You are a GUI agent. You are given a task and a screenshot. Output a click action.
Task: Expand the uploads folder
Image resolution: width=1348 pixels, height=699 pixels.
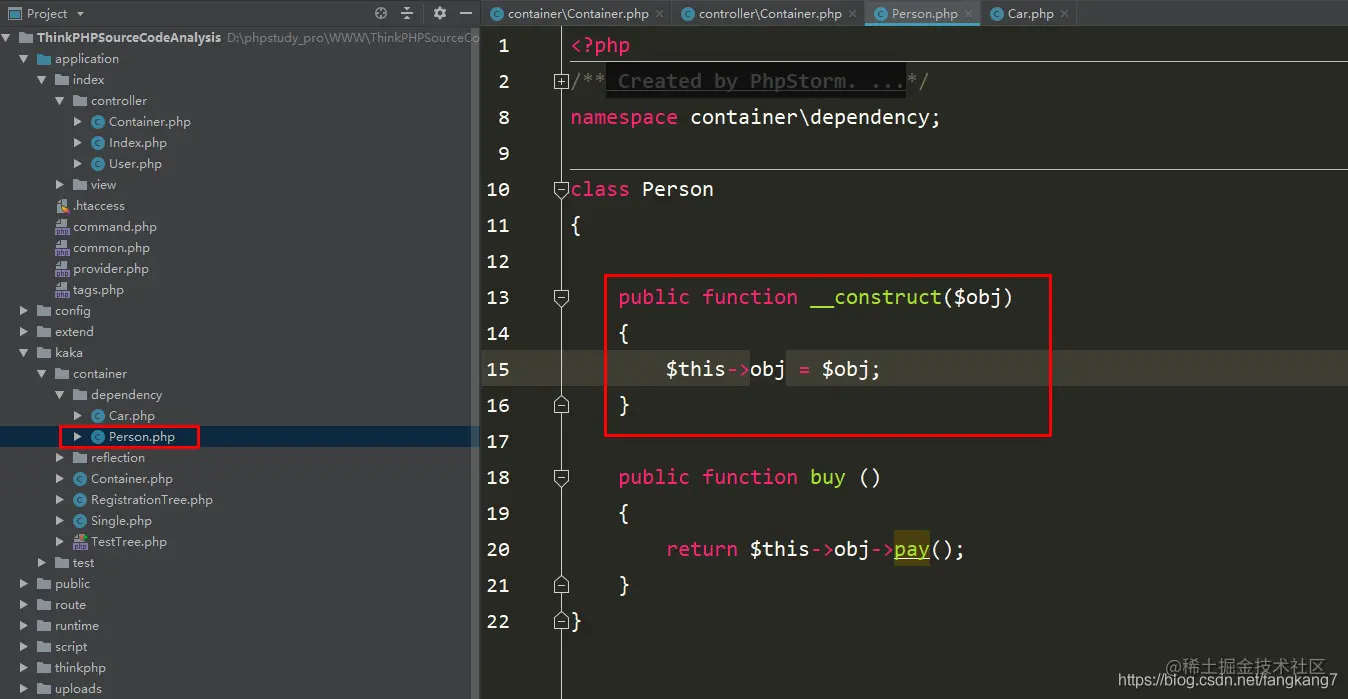24,689
